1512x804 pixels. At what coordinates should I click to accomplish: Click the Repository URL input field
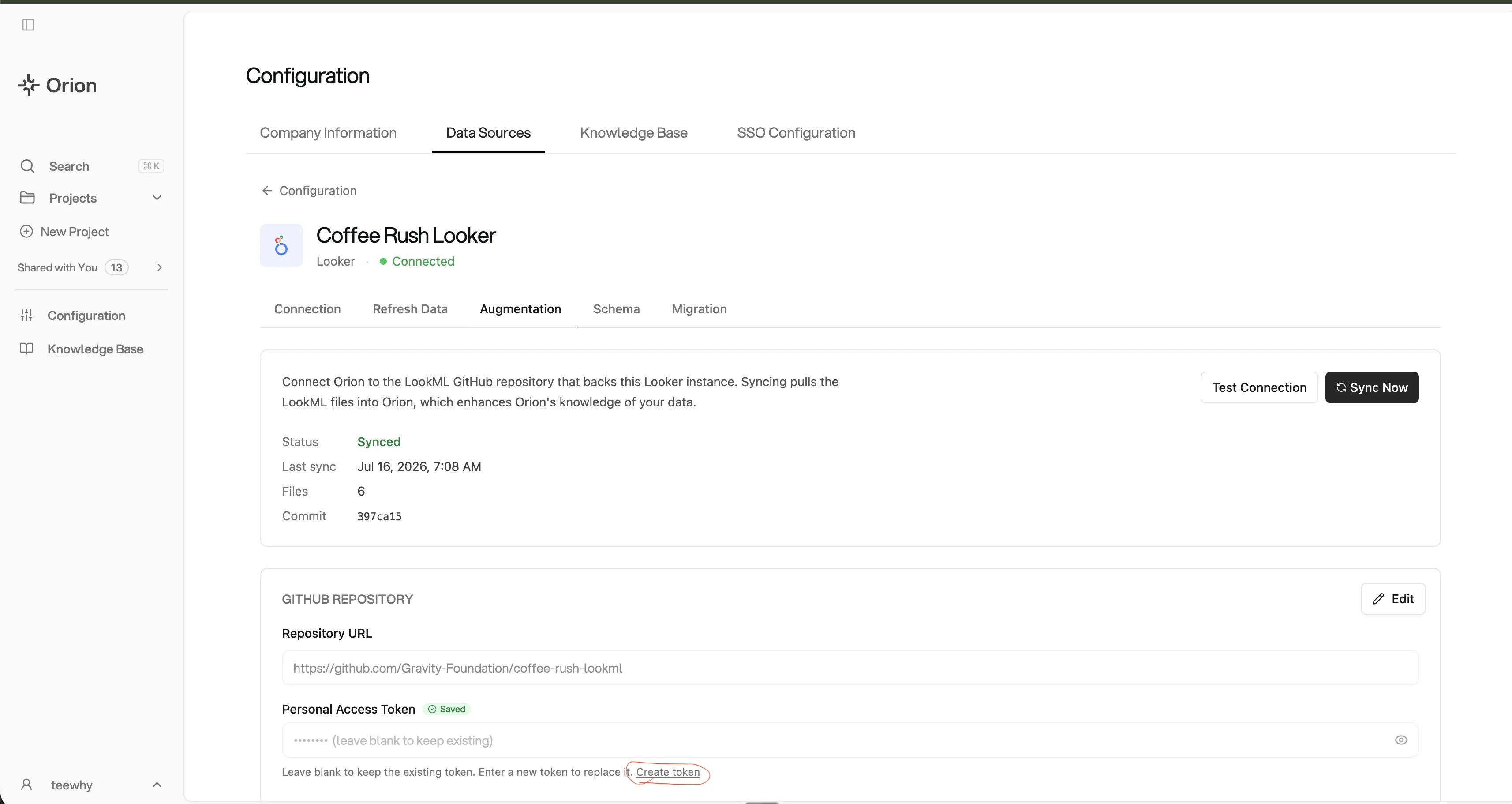pyautogui.click(x=850, y=668)
